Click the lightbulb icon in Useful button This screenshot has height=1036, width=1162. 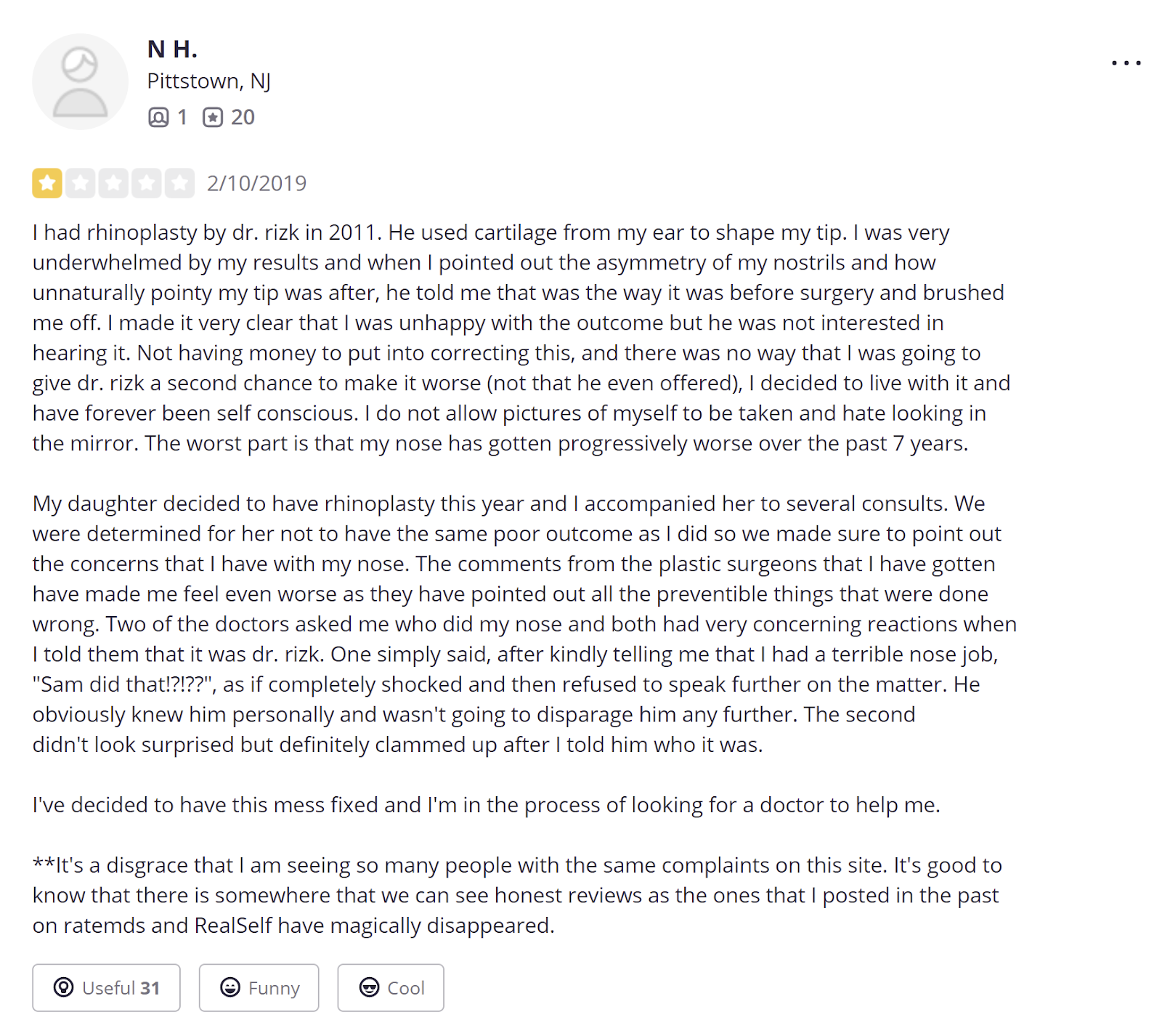(64, 987)
